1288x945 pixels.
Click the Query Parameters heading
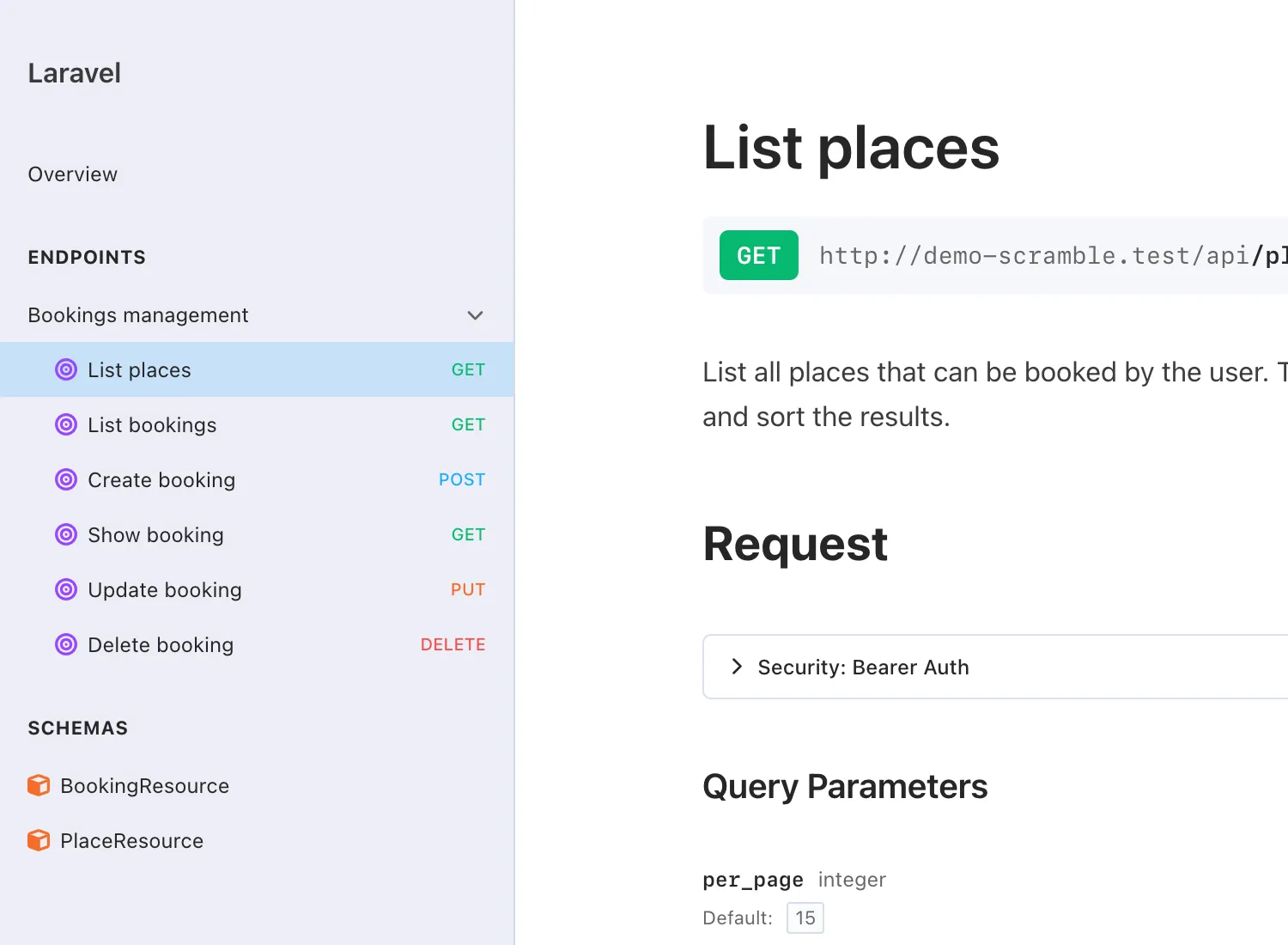point(845,786)
